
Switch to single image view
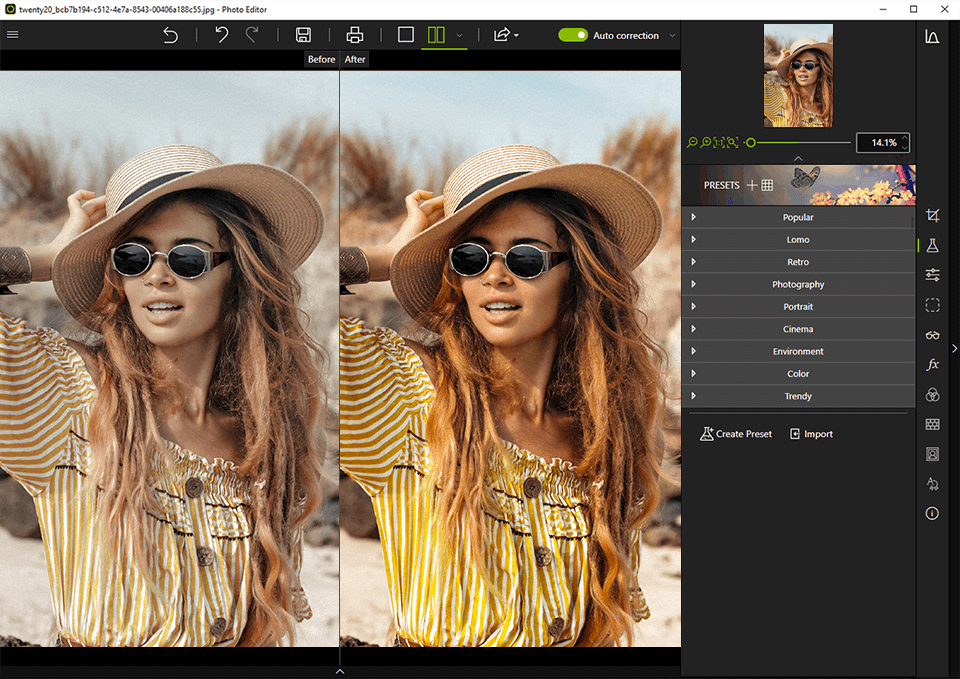pos(405,35)
